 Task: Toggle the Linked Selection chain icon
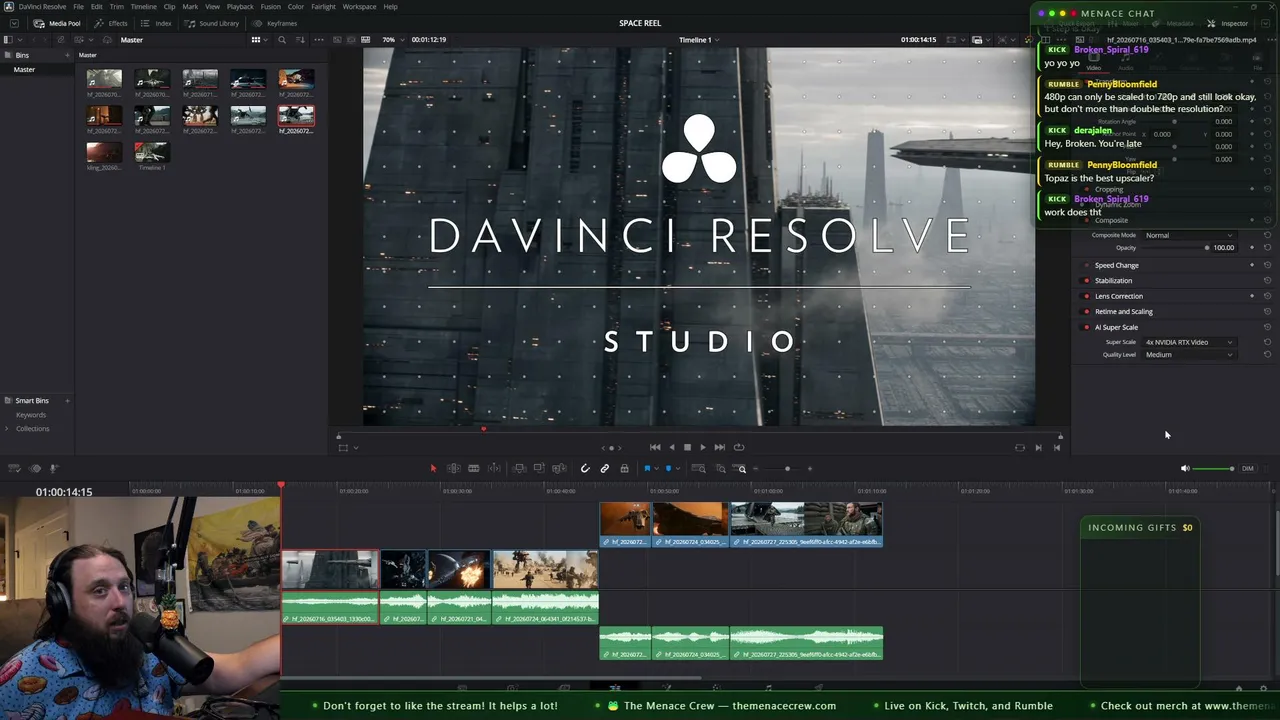click(x=605, y=468)
